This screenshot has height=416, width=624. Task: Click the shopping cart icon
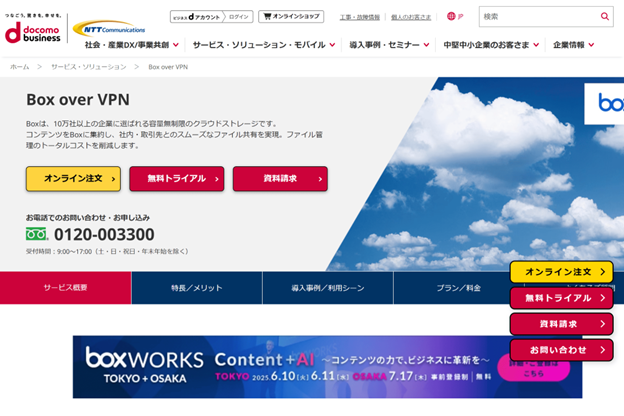pyautogui.click(x=267, y=16)
